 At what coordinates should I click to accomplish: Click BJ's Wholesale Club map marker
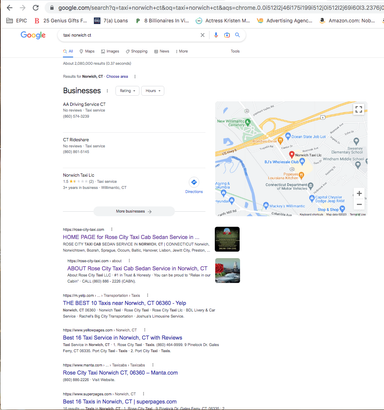click(x=302, y=162)
